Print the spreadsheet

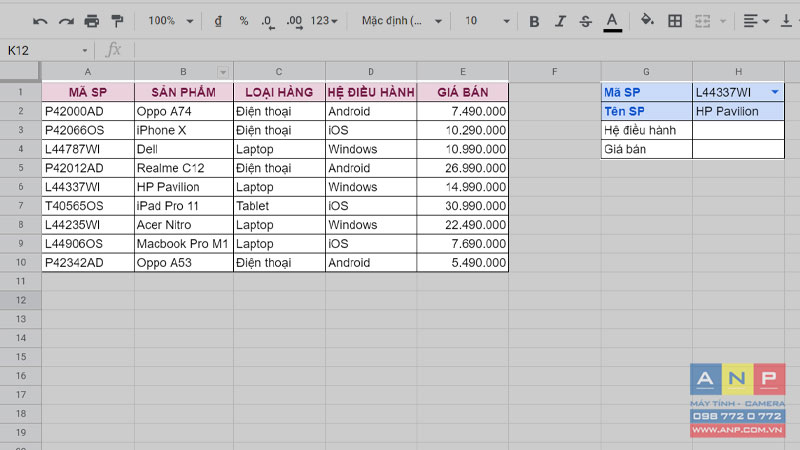click(x=92, y=21)
